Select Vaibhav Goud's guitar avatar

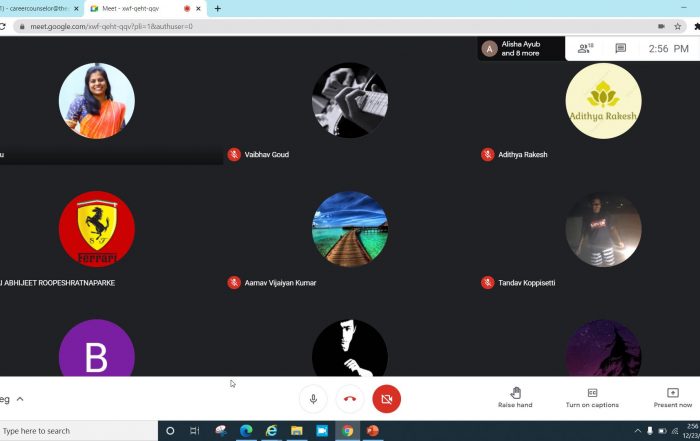tap(350, 100)
